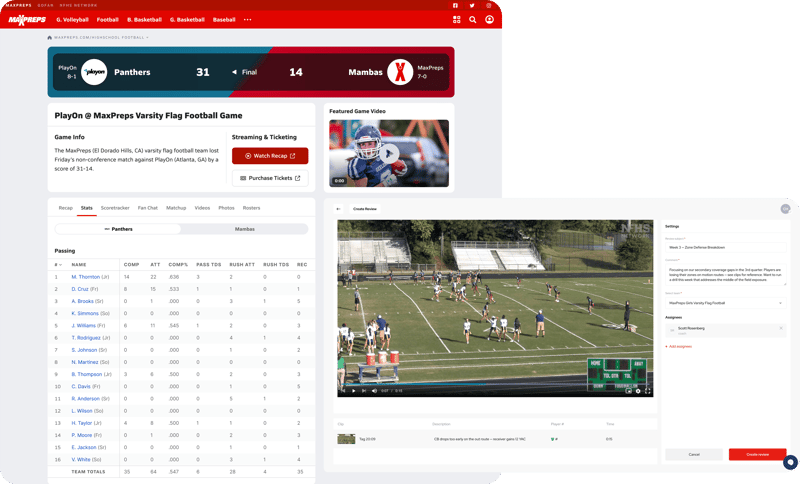The height and width of the screenshot is (484, 800).
Task: Open the more sports ellipsis menu
Action: coord(247,19)
